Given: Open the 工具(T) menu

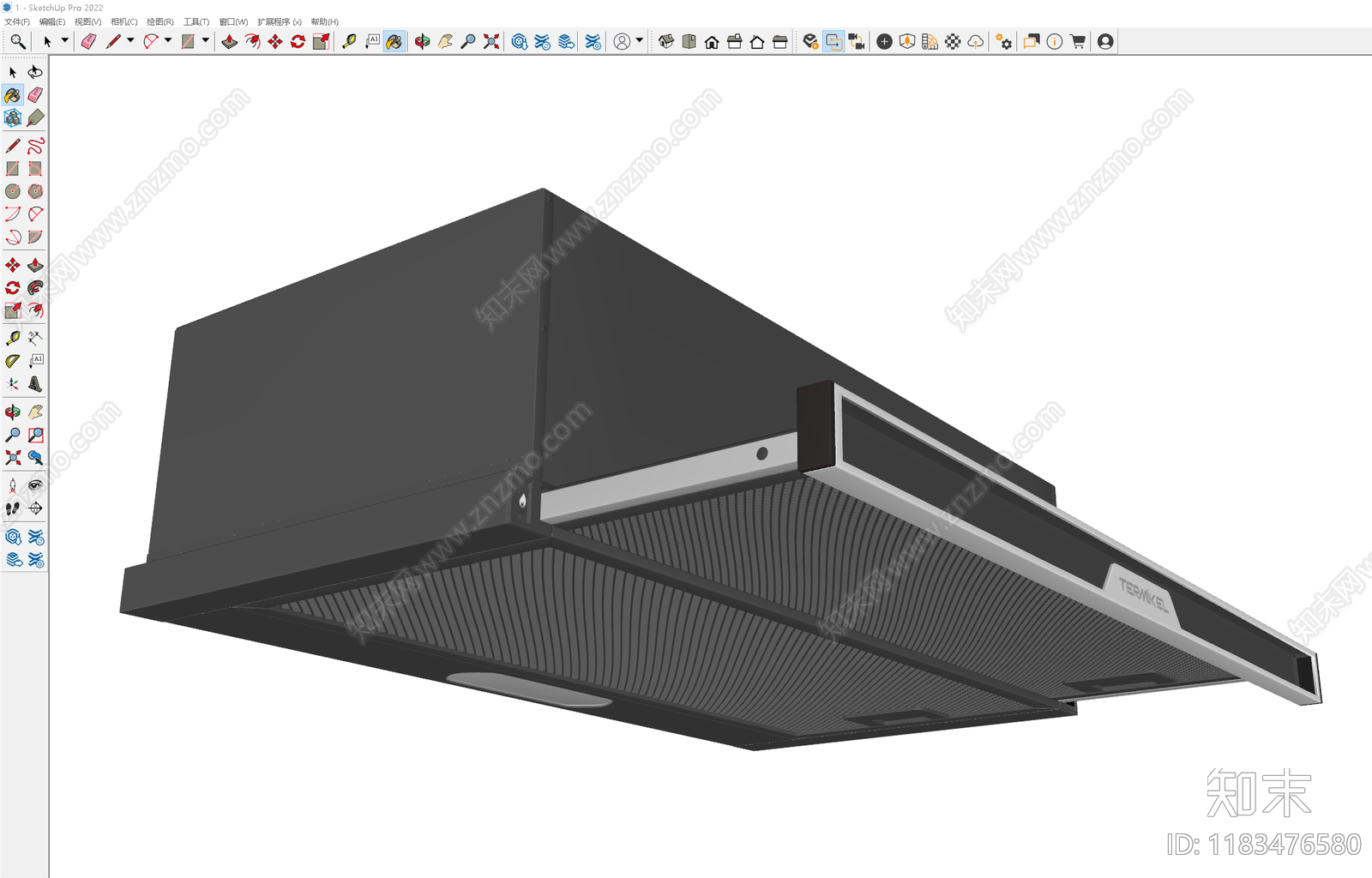Looking at the screenshot, I should (196, 21).
